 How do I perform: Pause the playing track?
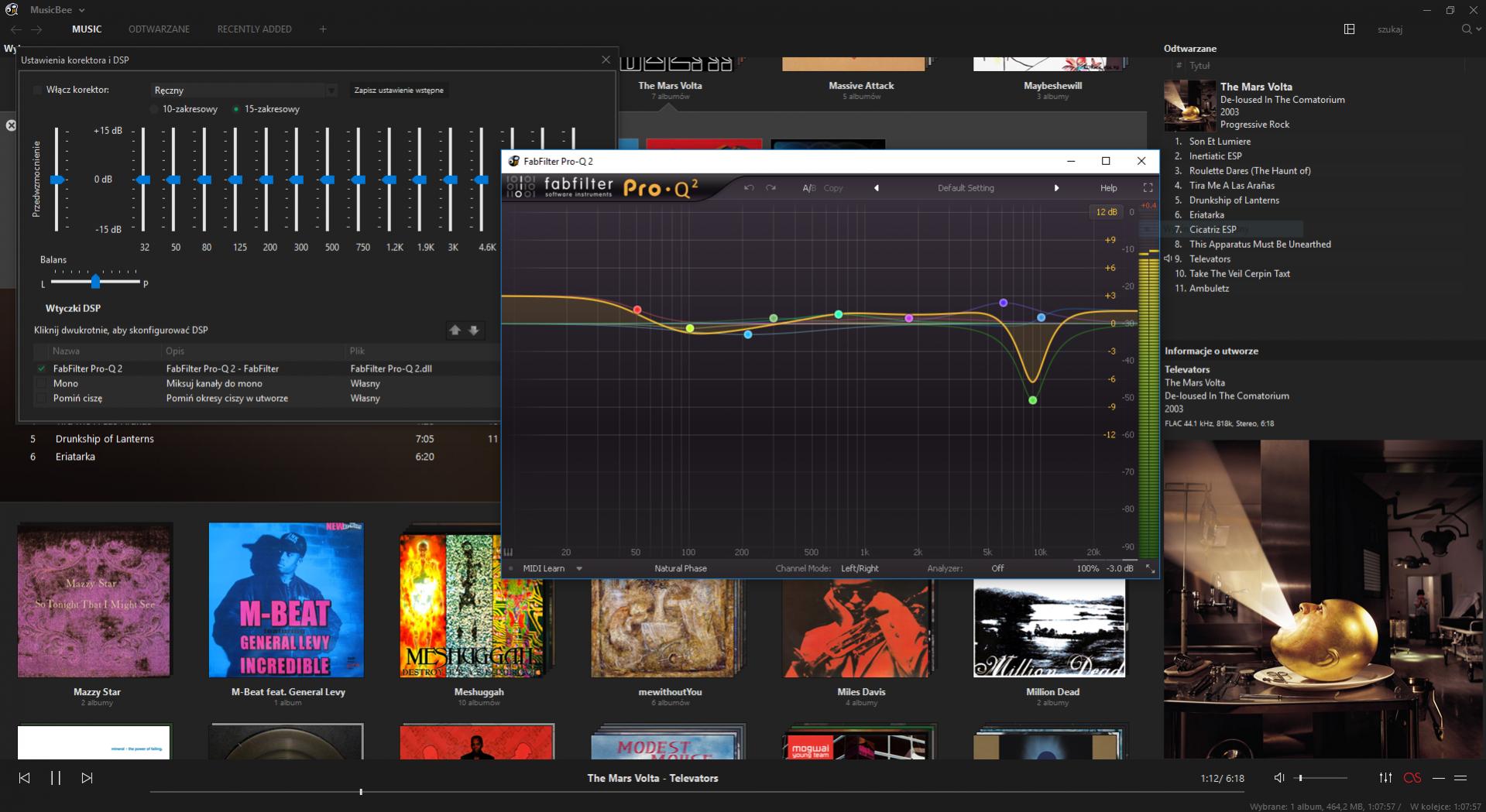click(x=56, y=778)
